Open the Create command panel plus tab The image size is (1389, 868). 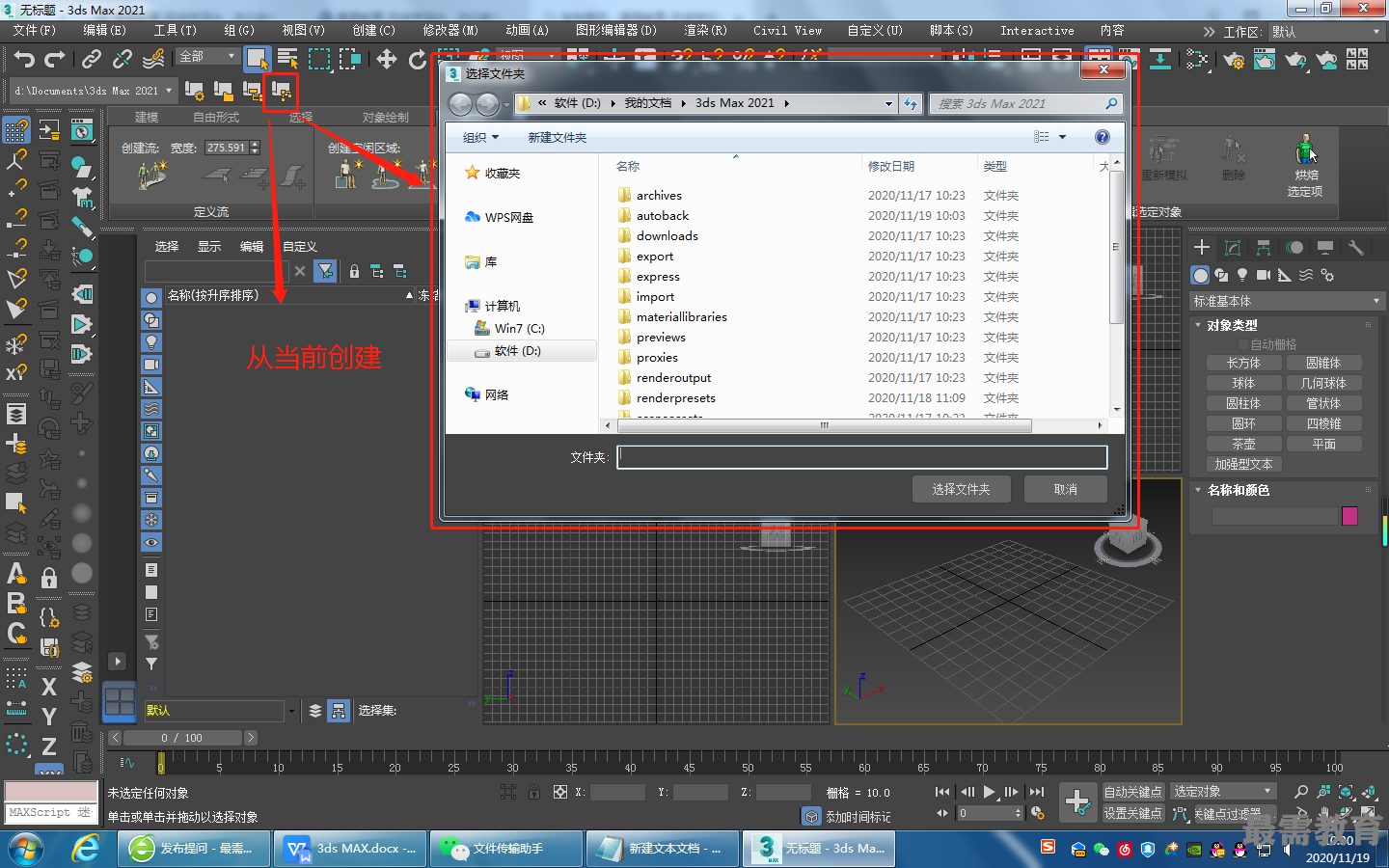pyautogui.click(x=1202, y=248)
